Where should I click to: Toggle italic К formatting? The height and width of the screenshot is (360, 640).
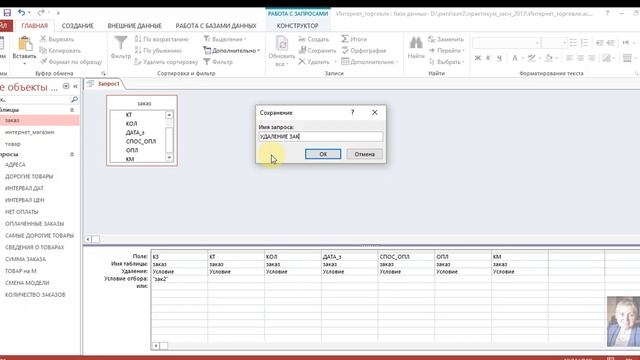coord(488,58)
